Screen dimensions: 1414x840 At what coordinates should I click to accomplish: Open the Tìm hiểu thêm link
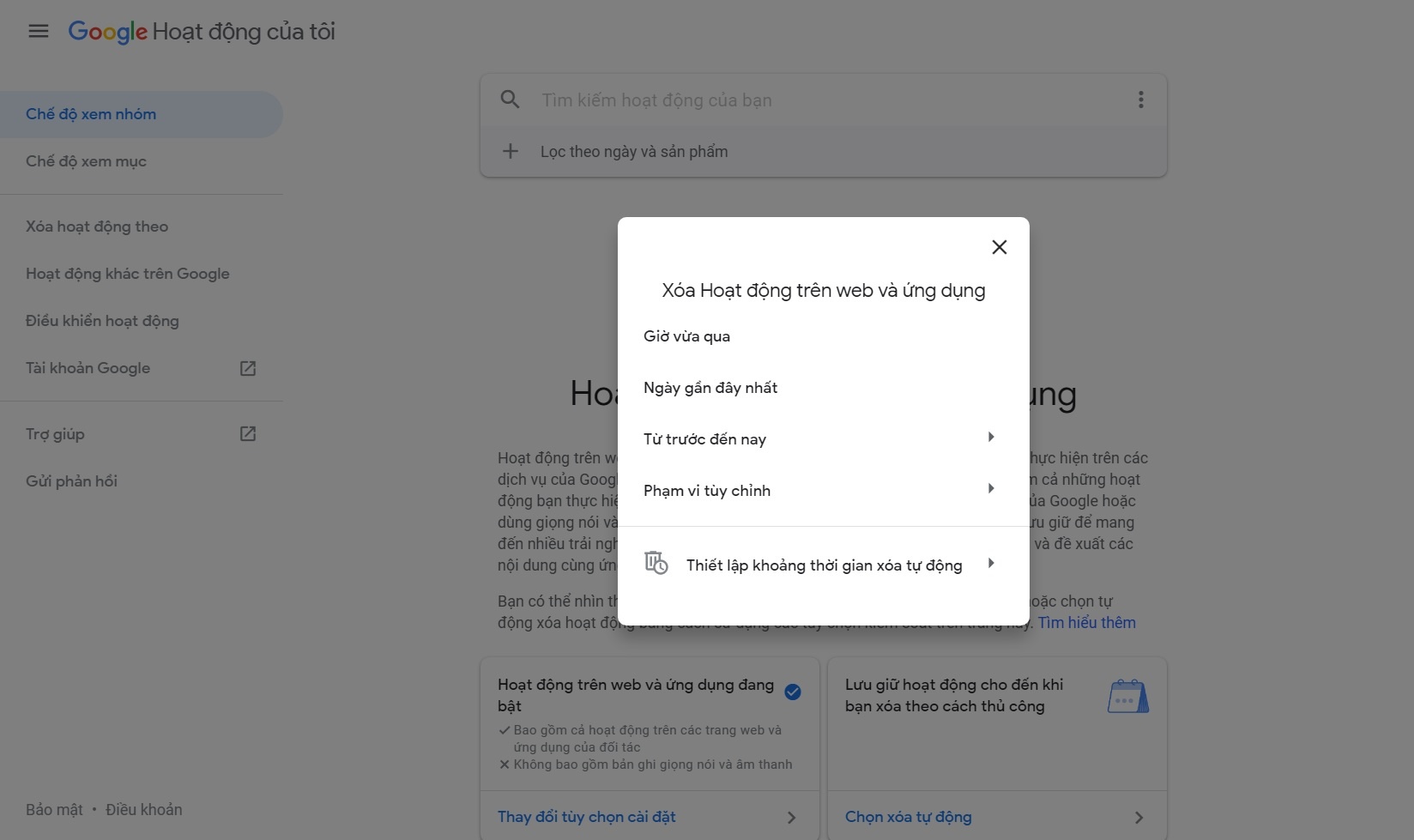(1086, 623)
